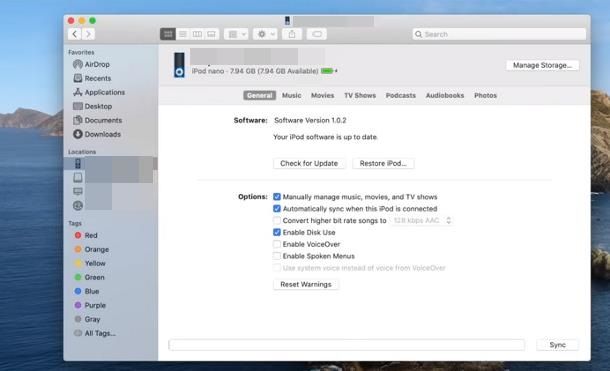Click the Share toolbar icon
Image resolution: width=610 pixels, height=371 pixels.
click(x=292, y=34)
